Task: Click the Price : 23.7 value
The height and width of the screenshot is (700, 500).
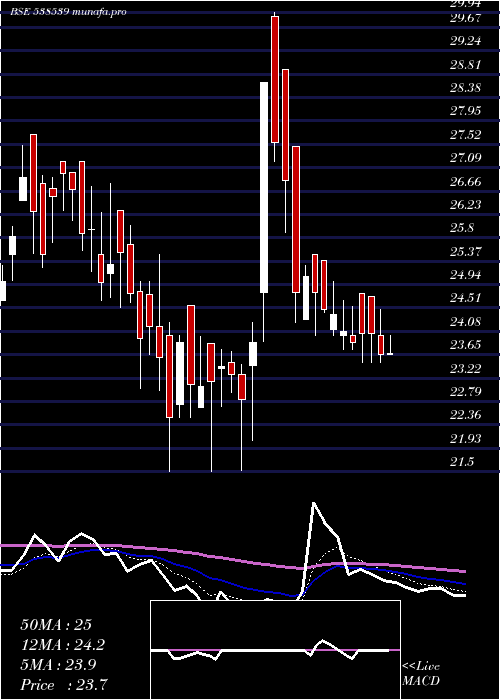Action: (x=63, y=685)
